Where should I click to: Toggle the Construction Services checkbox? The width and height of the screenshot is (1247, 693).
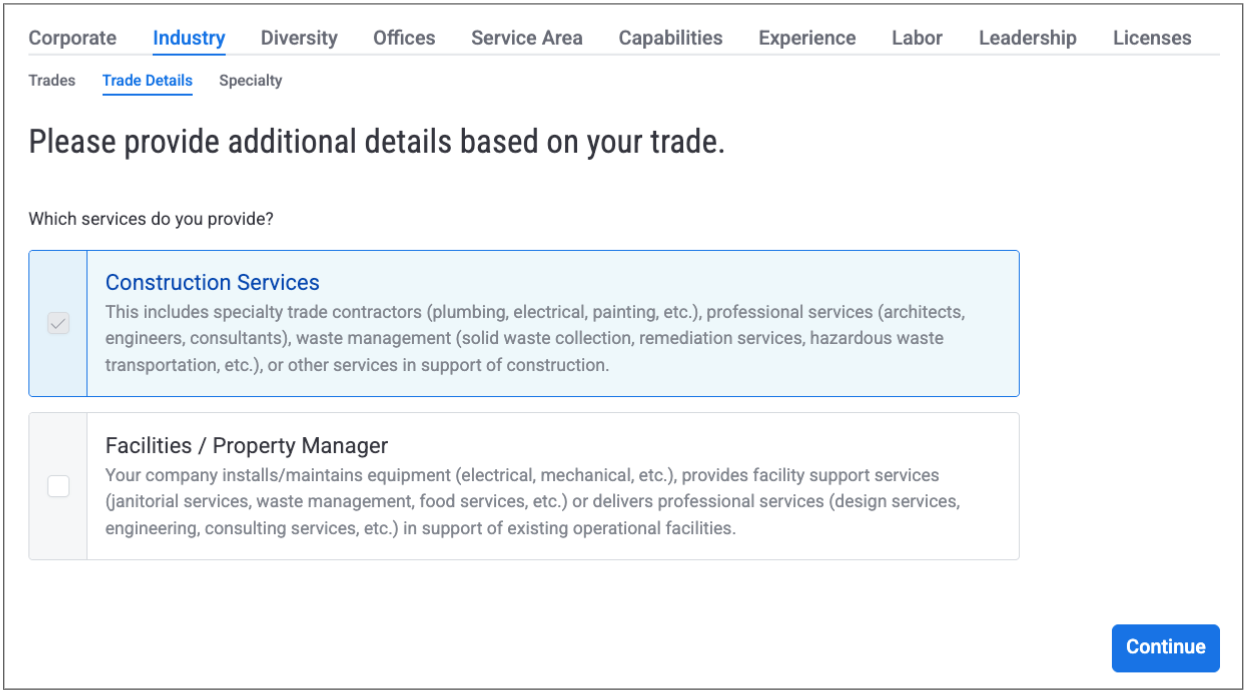pyautogui.click(x=59, y=324)
